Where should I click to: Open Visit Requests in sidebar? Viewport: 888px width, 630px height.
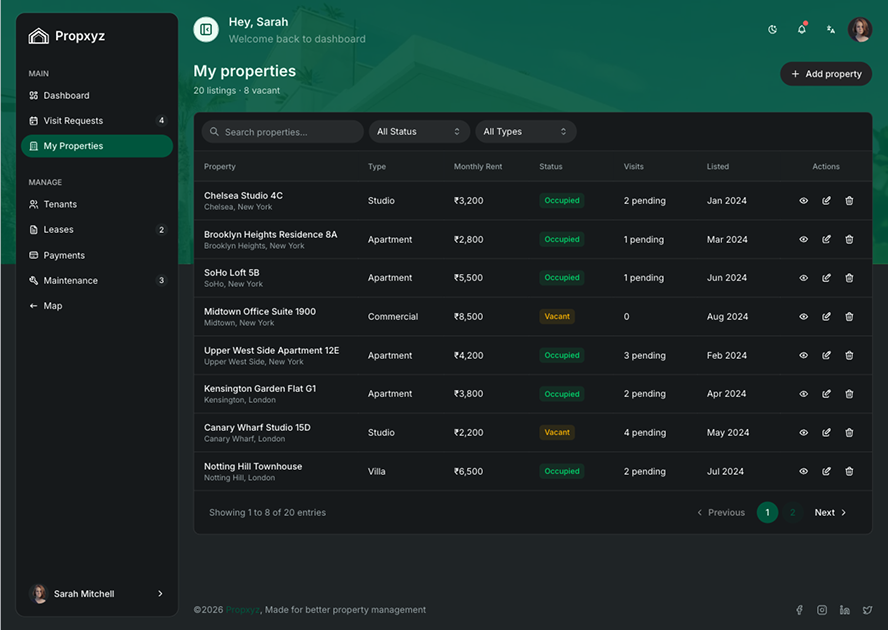coord(97,121)
